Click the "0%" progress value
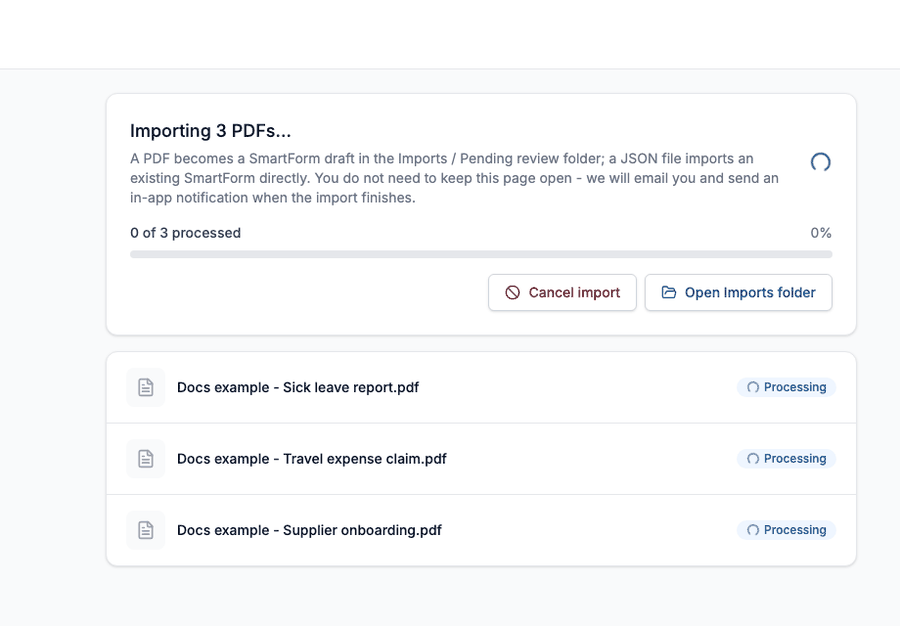 coord(821,233)
